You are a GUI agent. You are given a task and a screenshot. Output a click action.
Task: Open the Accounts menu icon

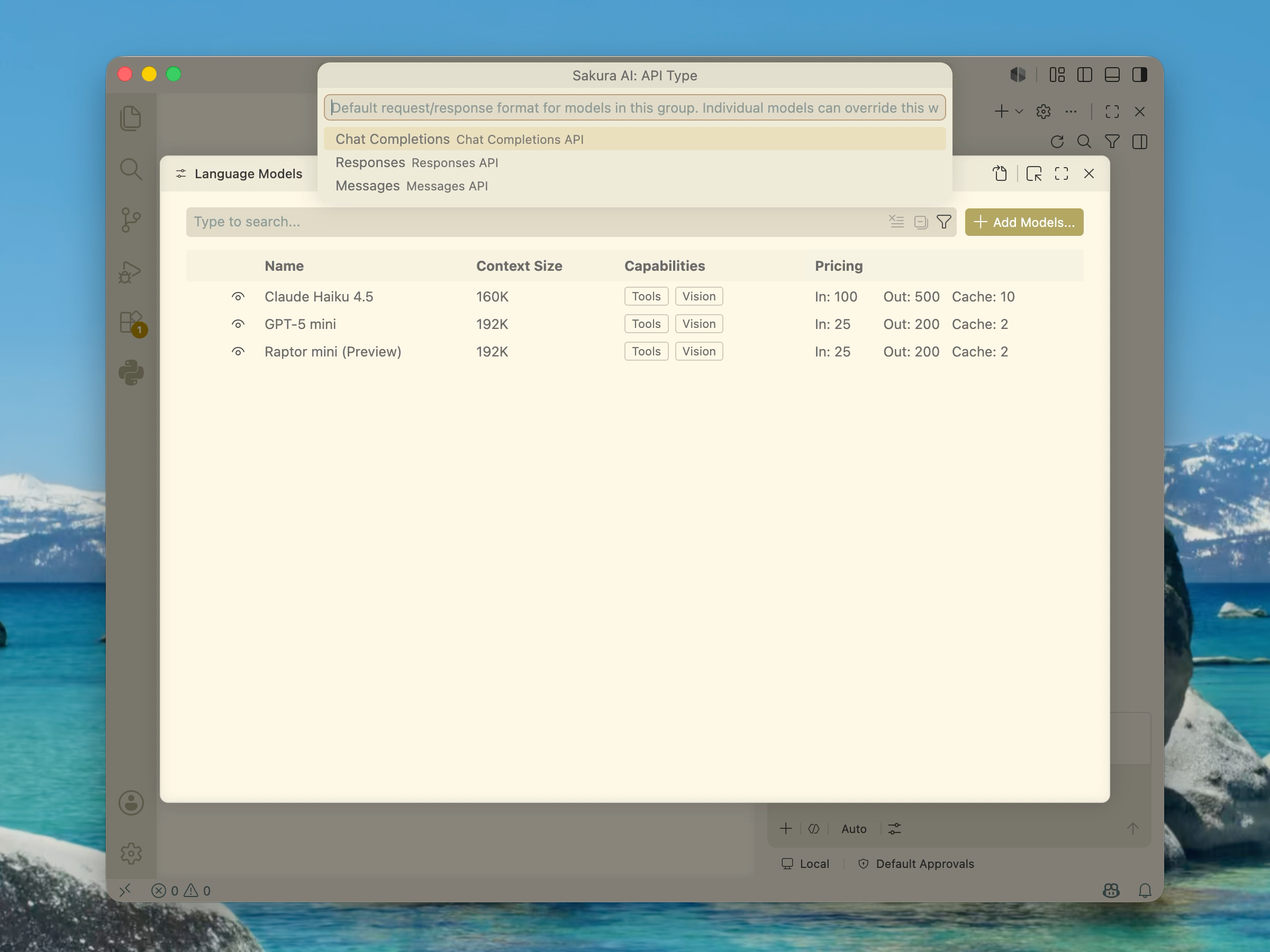coord(131,803)
